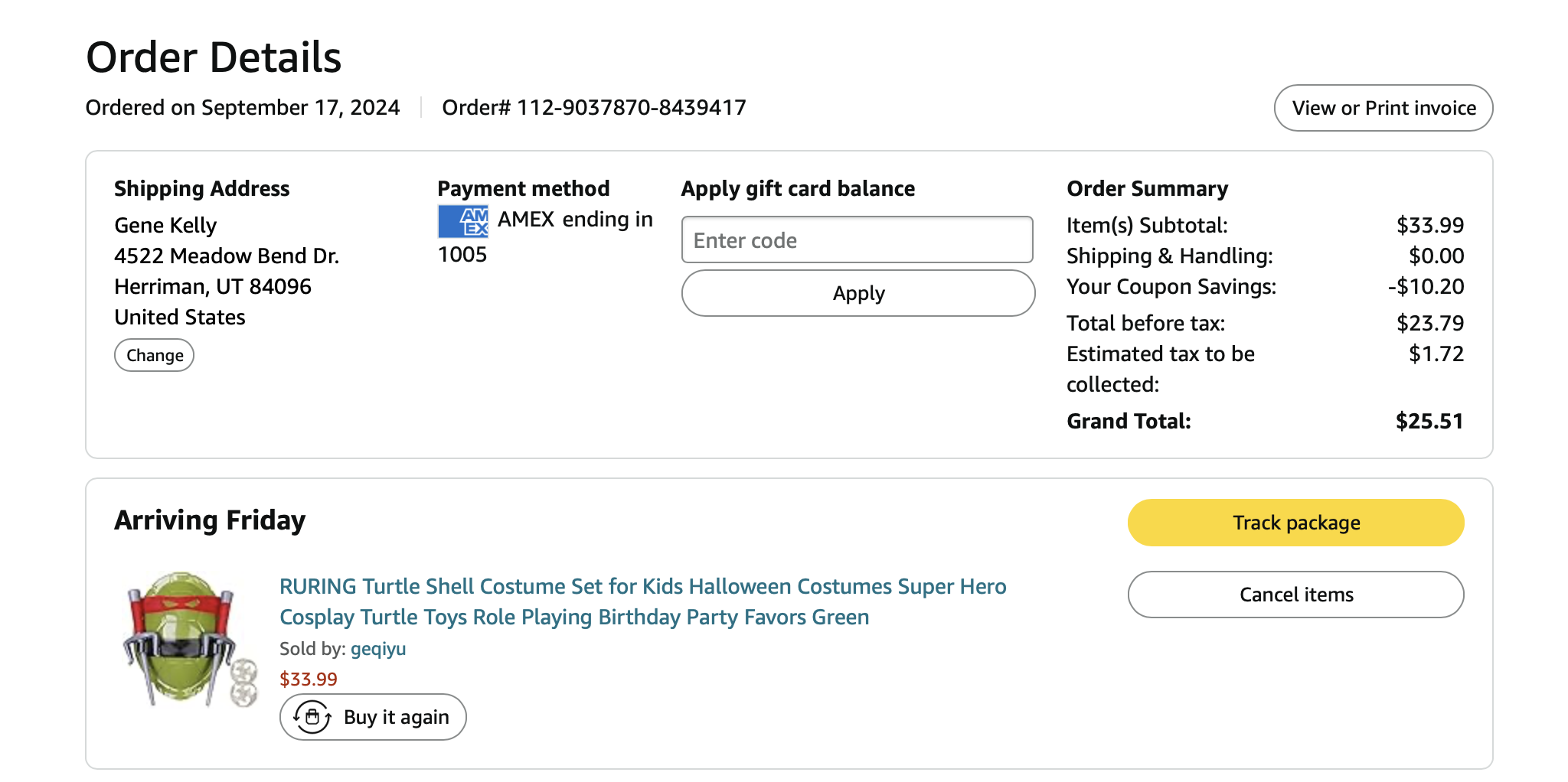Click the red $33.99 product price
Screen dimensions: 1568x782
pyautogui.click(x=309, y=679)
